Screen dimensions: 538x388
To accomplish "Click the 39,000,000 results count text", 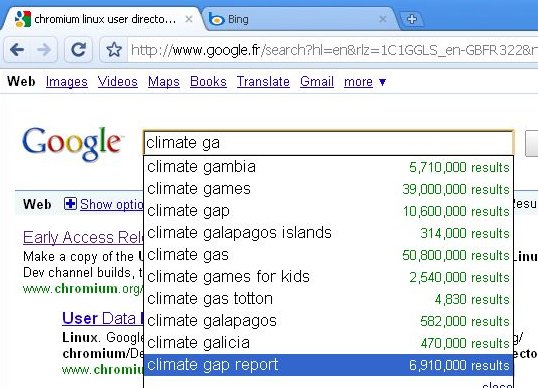I will tap(456, 189).
